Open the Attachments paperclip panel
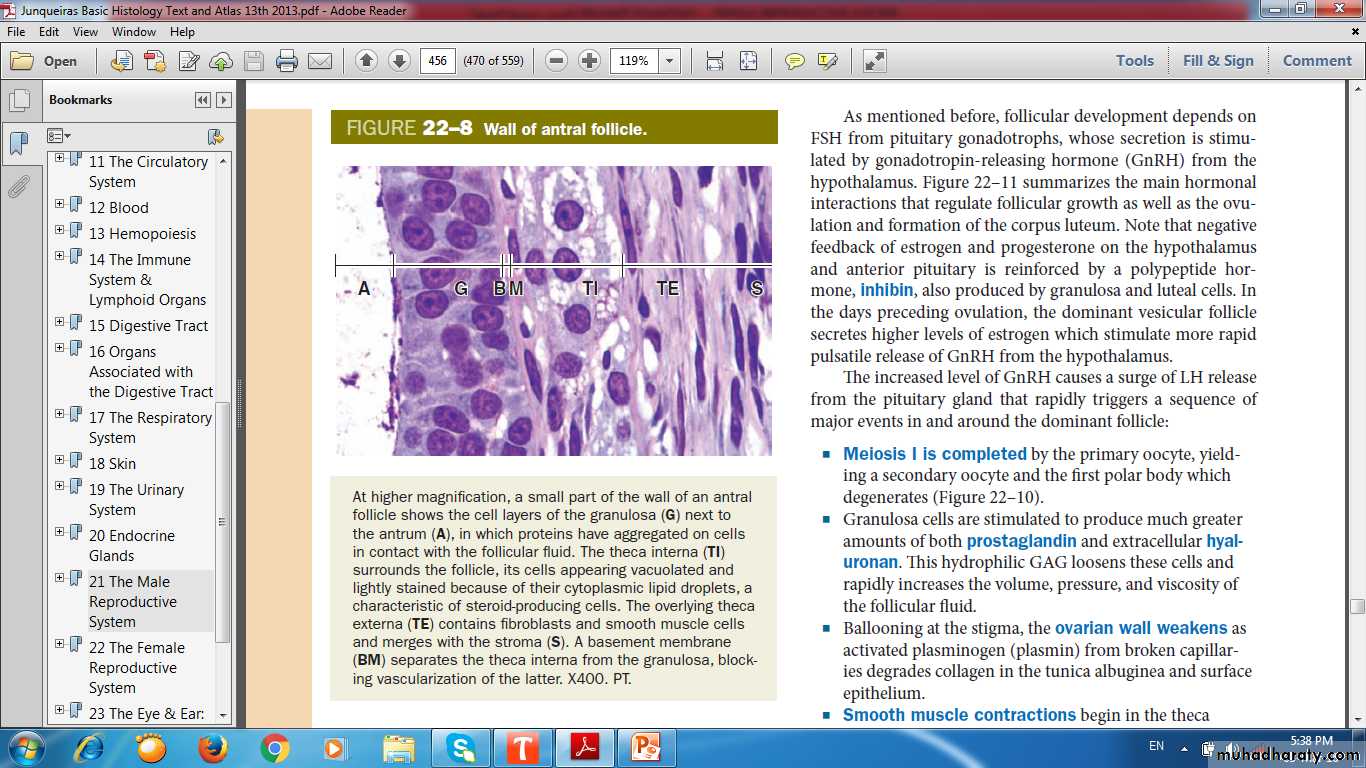This screenshot has height=768, width=1366. coord(18,187)
